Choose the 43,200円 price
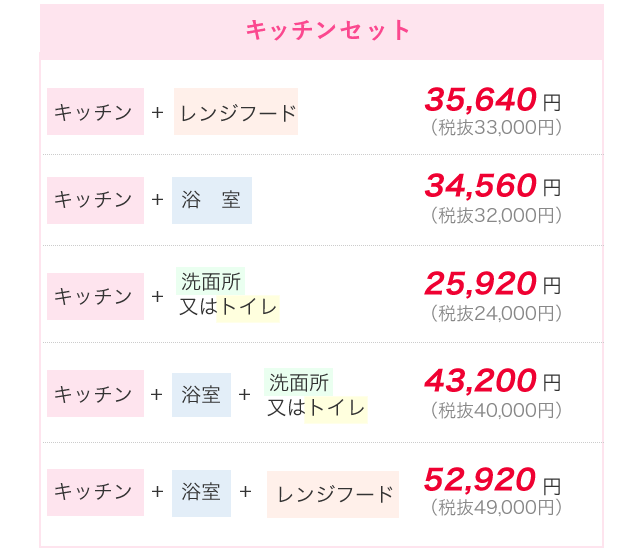Viewport: 640px width, 548px height. coord(492,381)
